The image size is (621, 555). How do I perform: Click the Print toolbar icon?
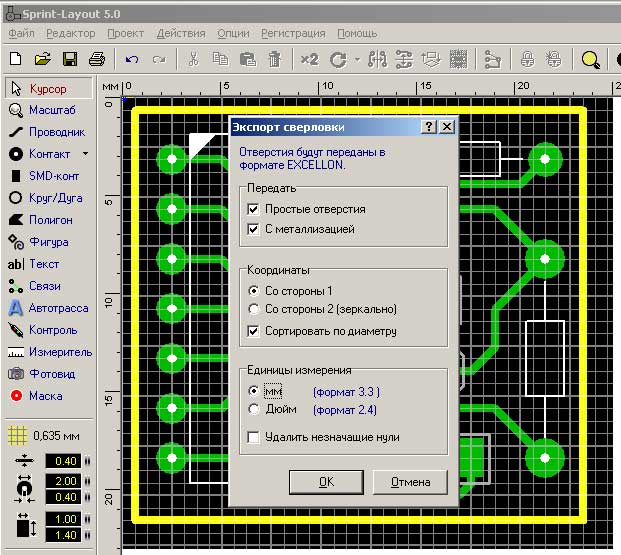point(96,59)
